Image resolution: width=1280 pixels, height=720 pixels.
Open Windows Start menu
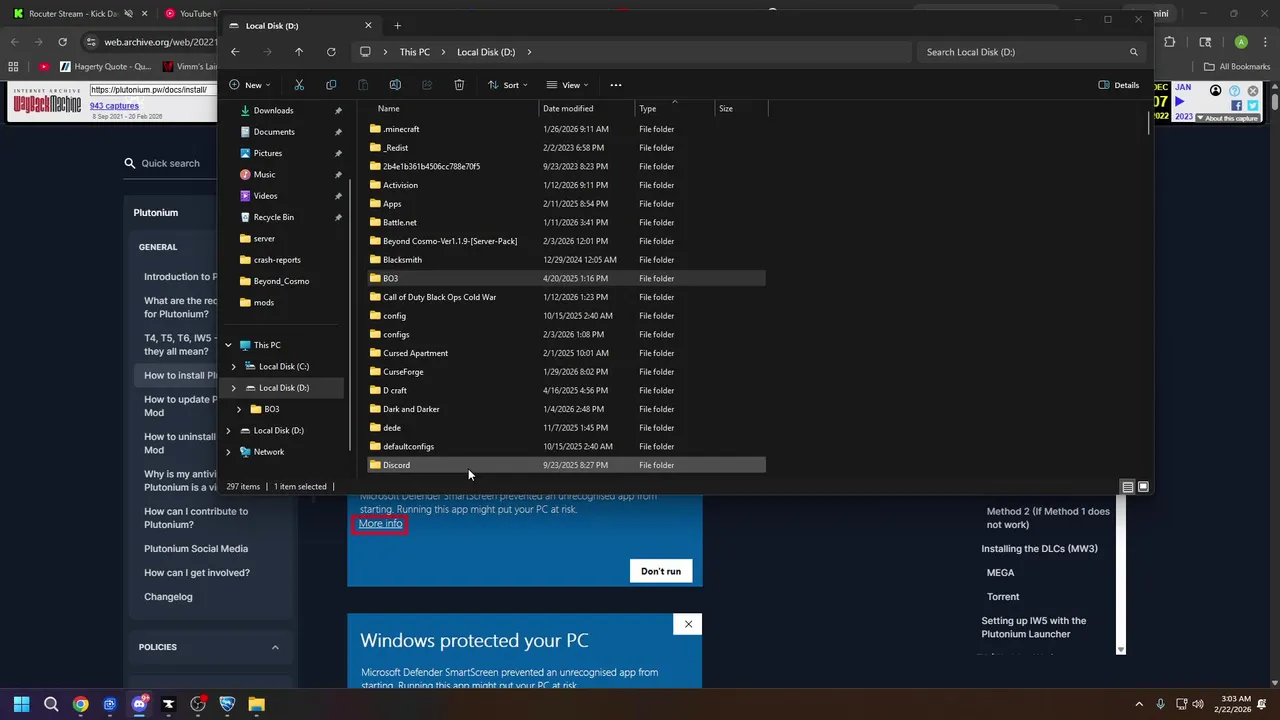(x=21, y=704)
